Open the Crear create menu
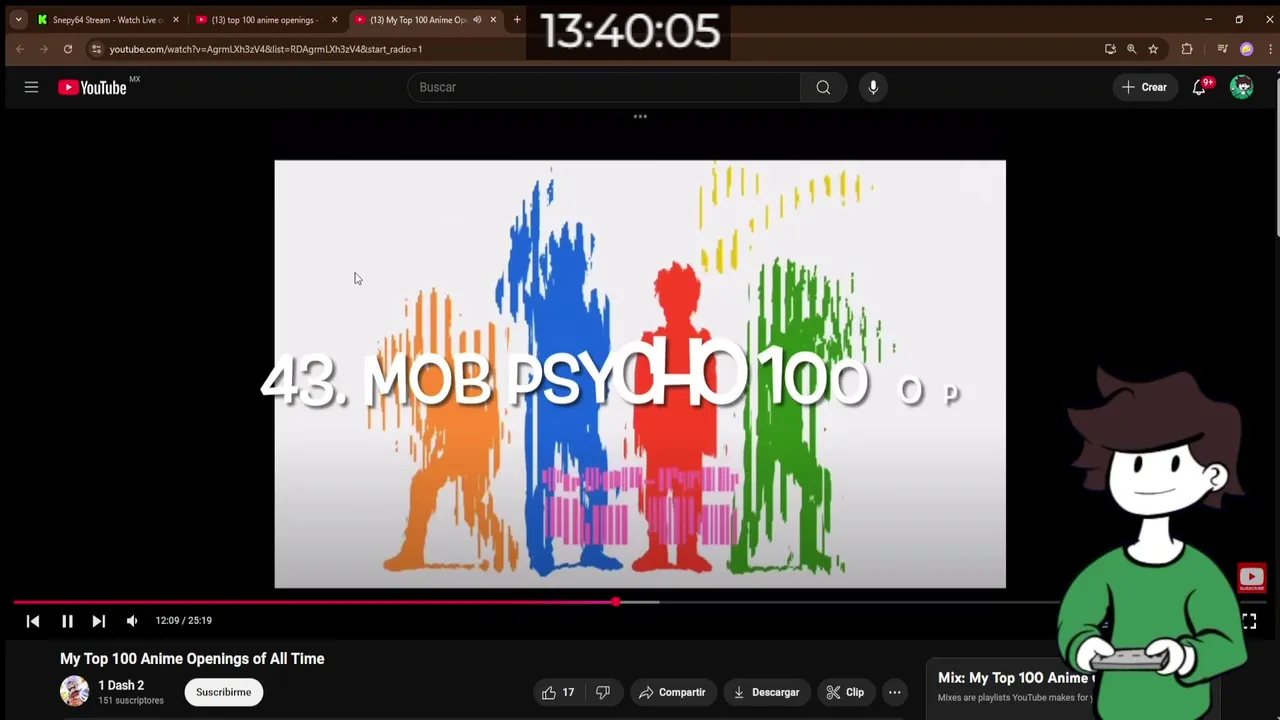This screenshot has height=720, width=1280. click(x=1145, y=87)
